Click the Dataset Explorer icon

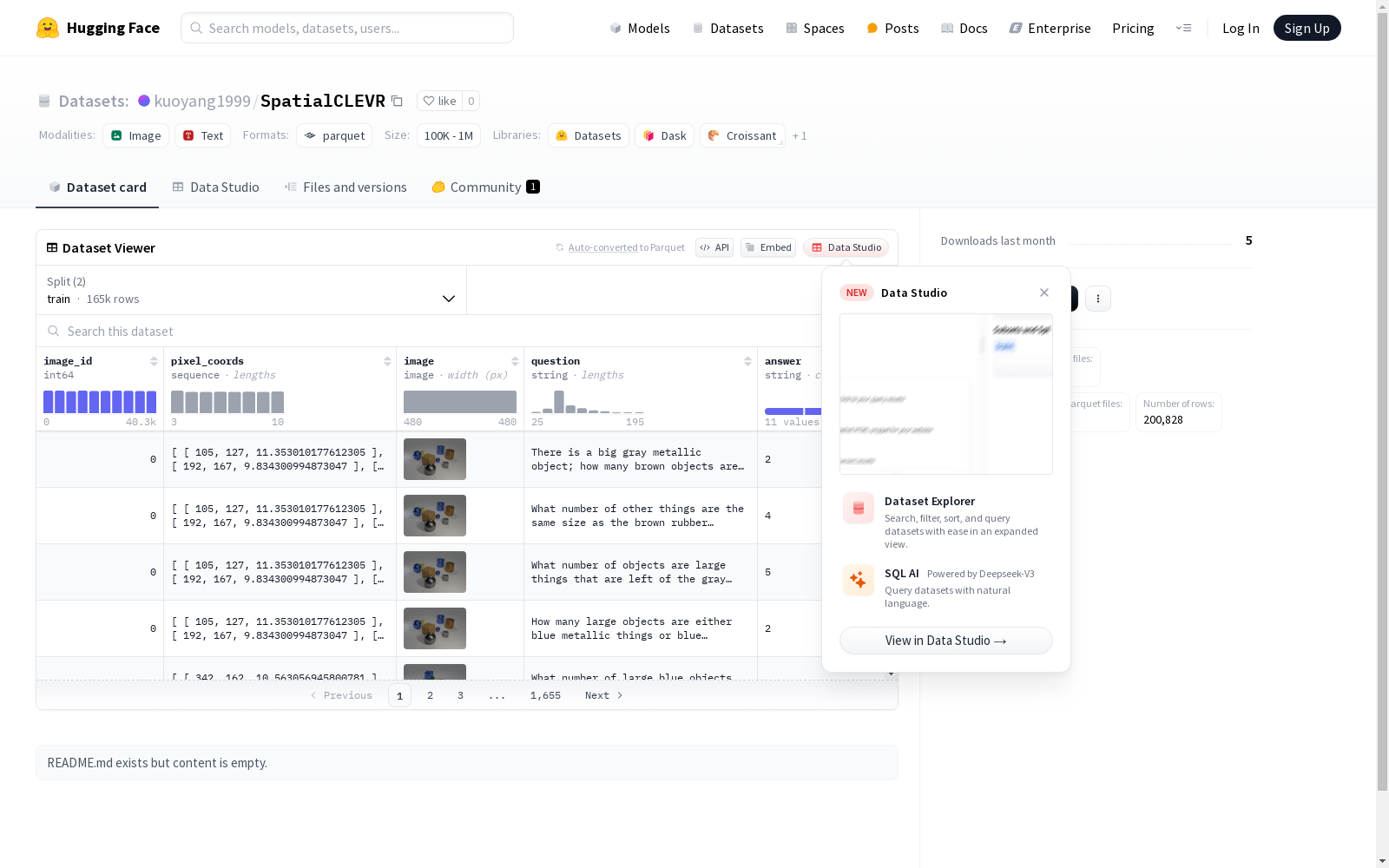point(859,509)
